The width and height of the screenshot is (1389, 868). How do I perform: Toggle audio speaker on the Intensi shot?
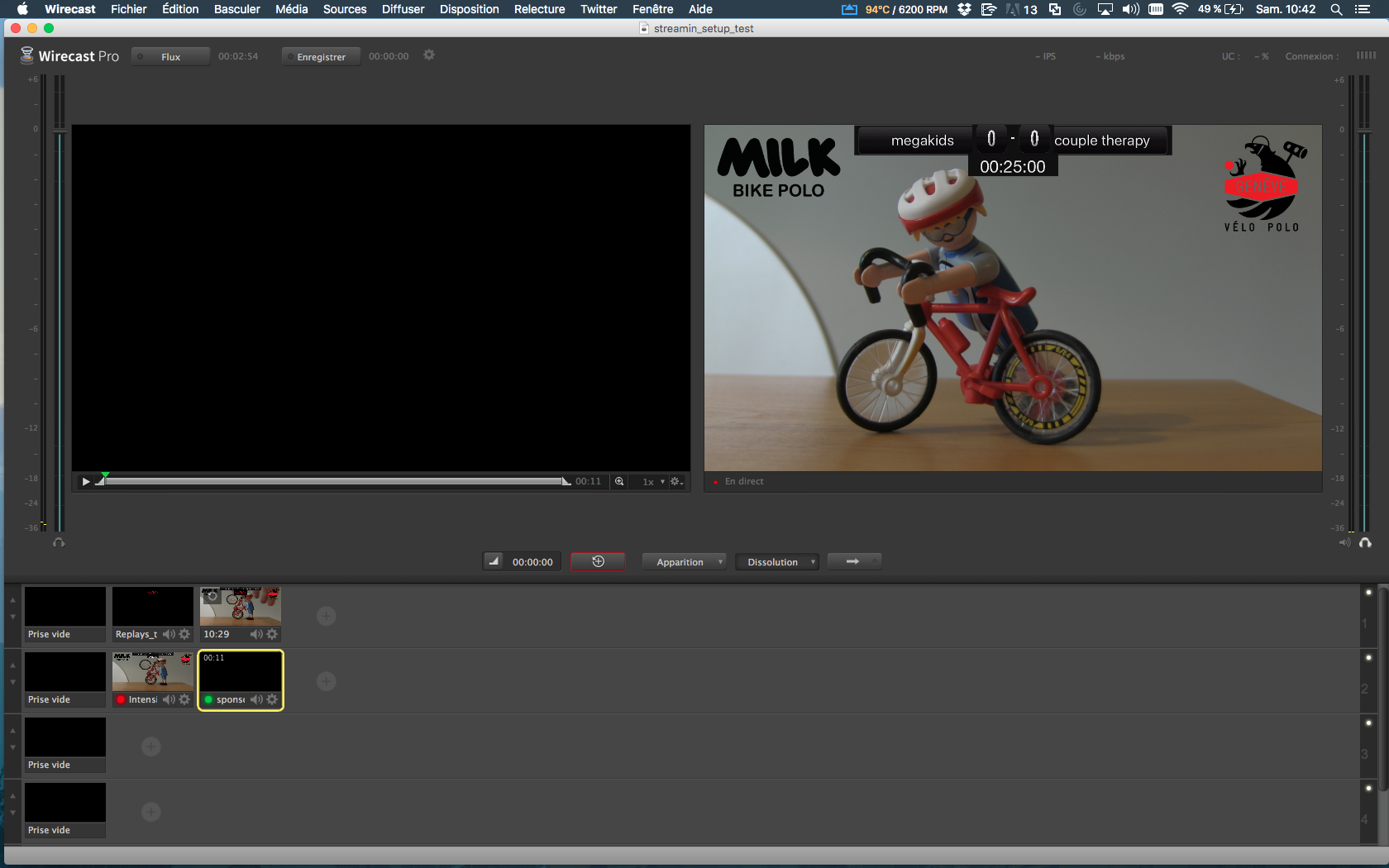coord(169,699)
